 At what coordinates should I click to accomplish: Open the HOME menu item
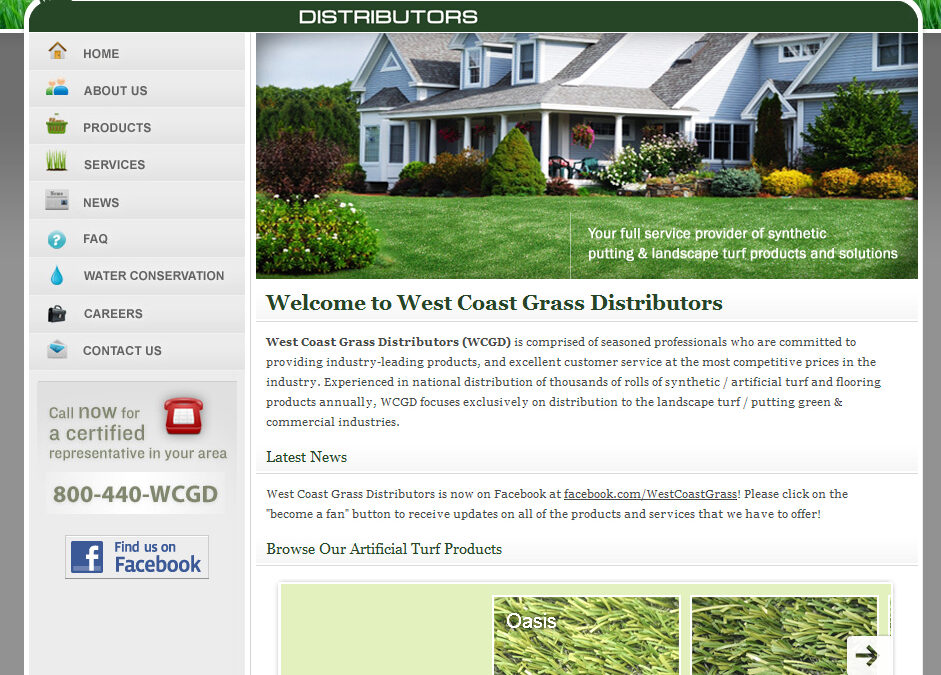tap(137, 52)
